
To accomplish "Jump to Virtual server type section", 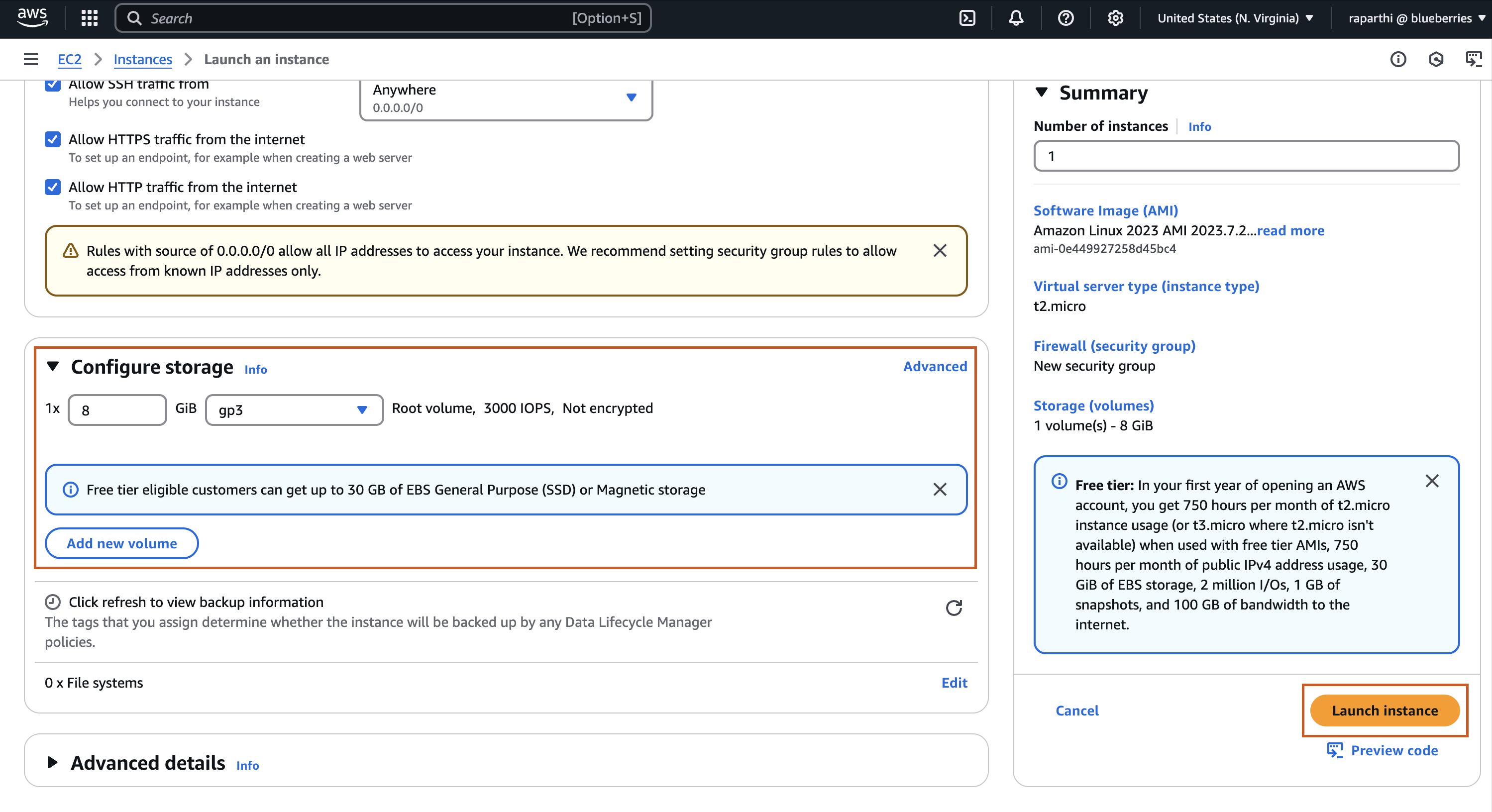I will [1146, 286].
